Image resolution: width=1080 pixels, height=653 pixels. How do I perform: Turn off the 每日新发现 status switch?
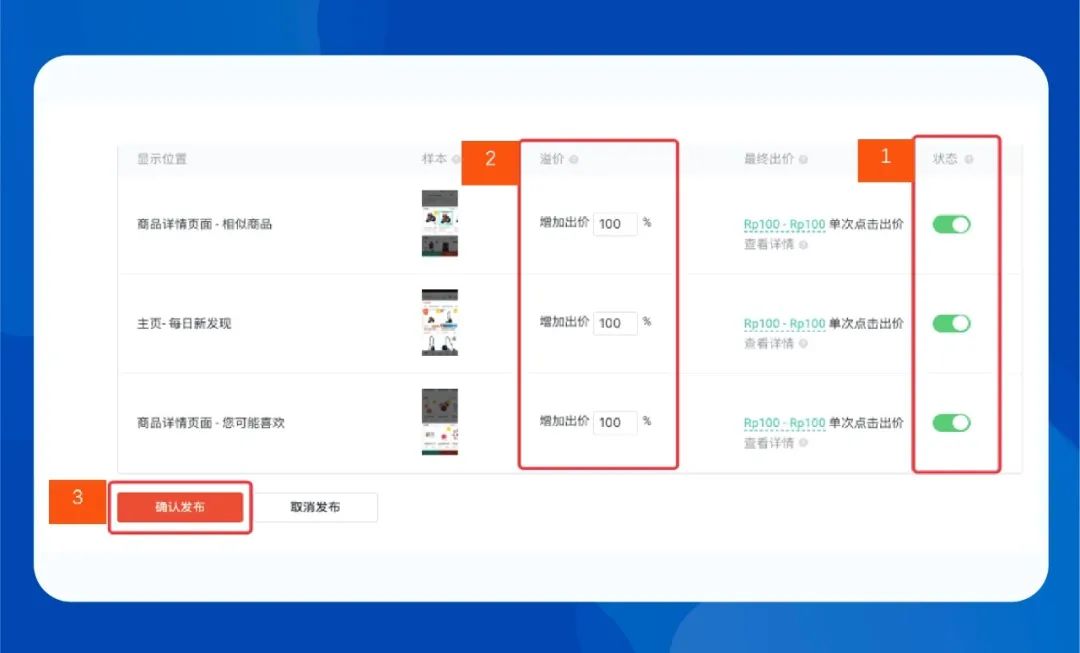click(x=951, y=323)
